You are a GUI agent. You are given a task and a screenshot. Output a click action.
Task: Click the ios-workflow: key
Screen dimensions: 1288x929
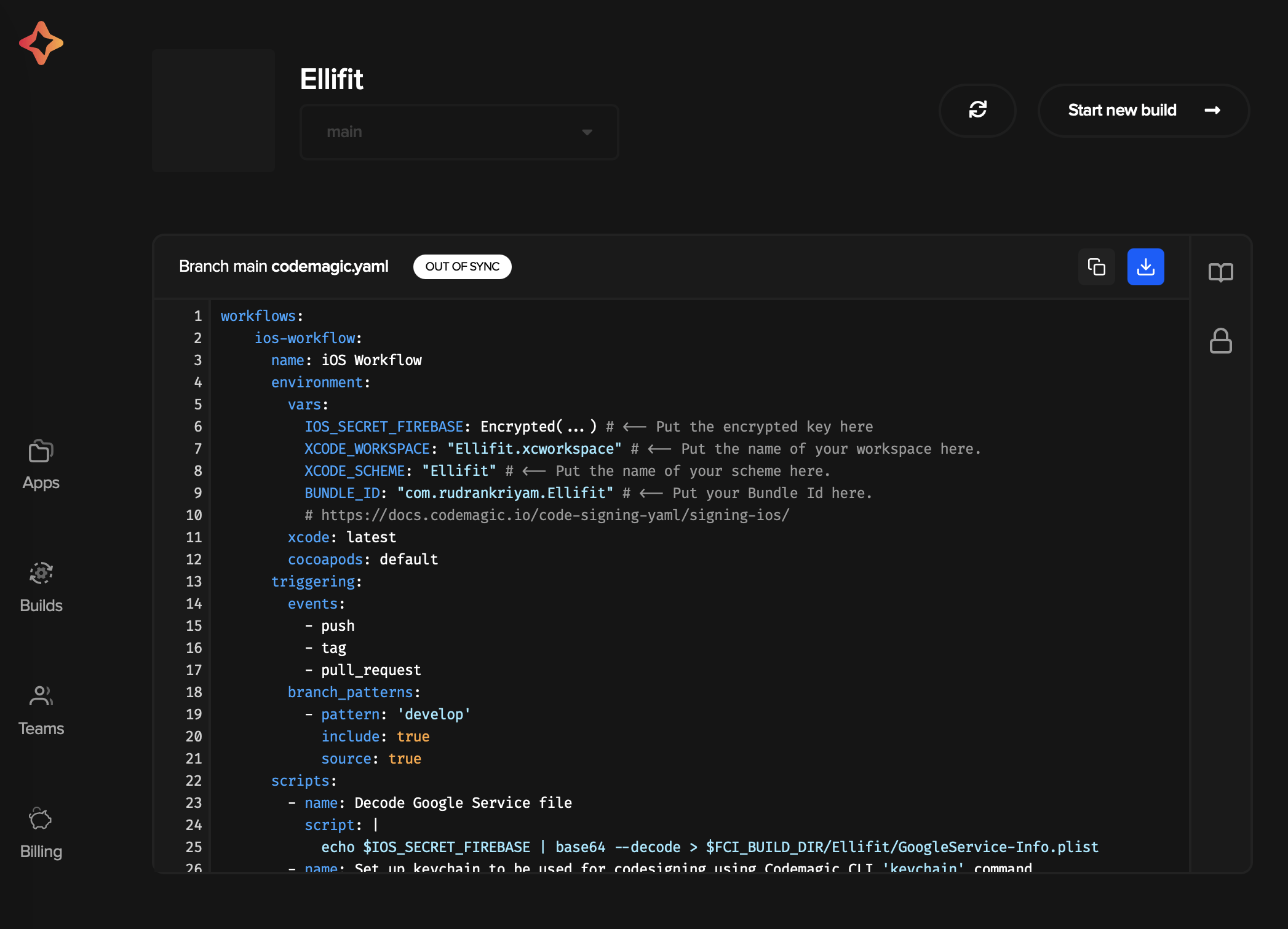point(308,338)
